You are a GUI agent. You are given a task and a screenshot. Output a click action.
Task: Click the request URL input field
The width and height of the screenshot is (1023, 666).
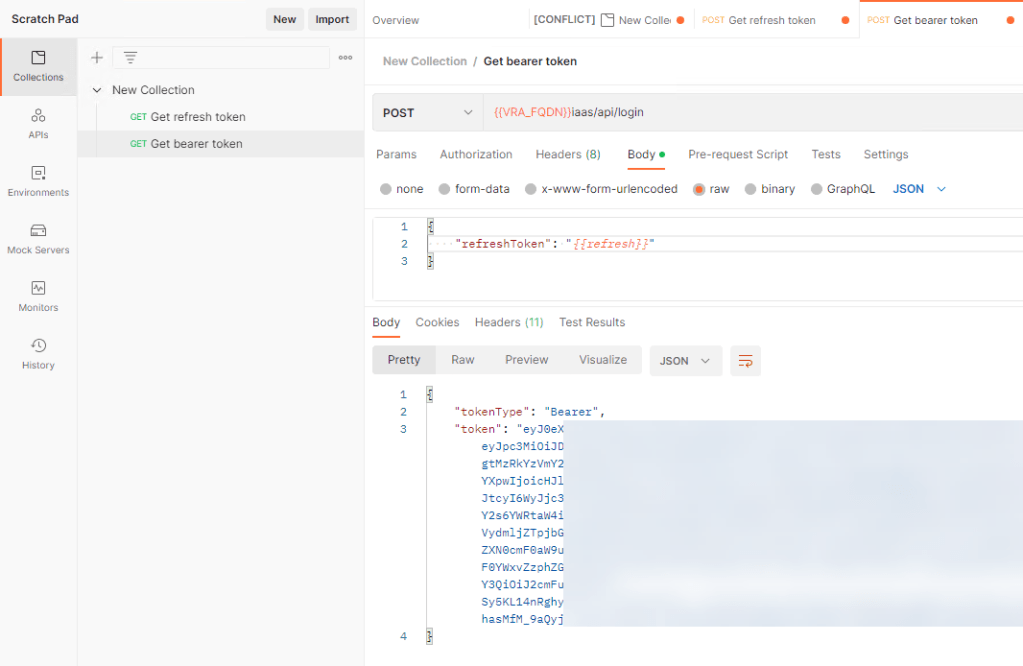click(x=750, y=113)
